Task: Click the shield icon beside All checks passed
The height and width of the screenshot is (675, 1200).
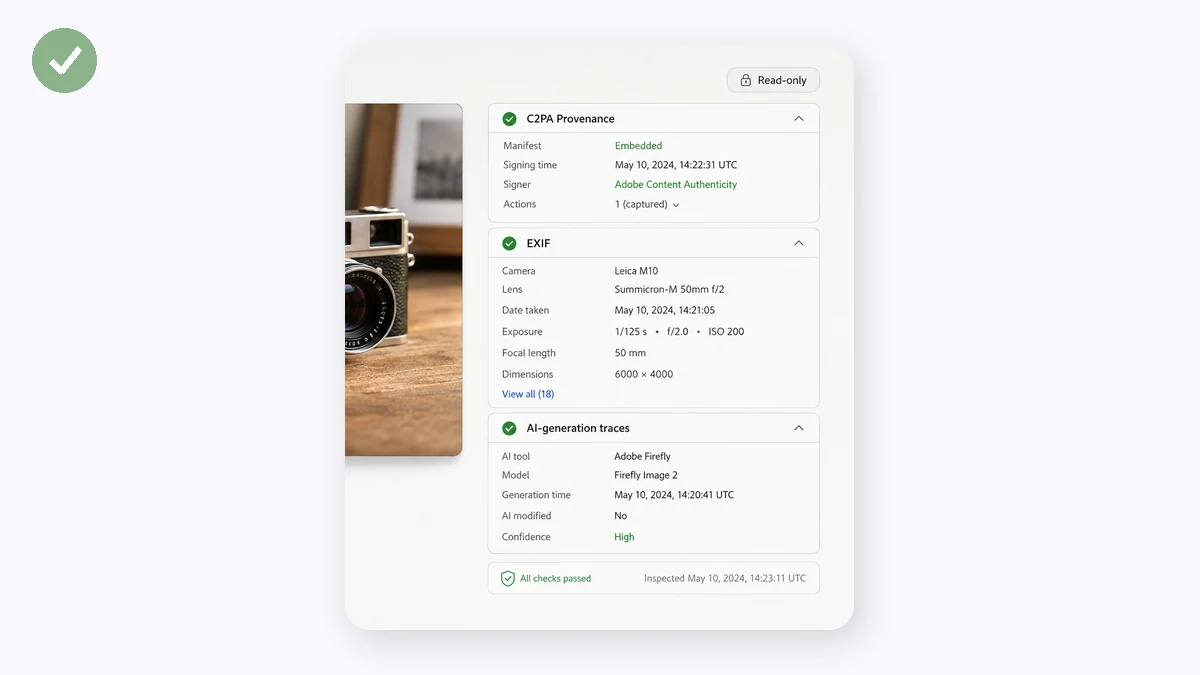Action: [508, 578]
